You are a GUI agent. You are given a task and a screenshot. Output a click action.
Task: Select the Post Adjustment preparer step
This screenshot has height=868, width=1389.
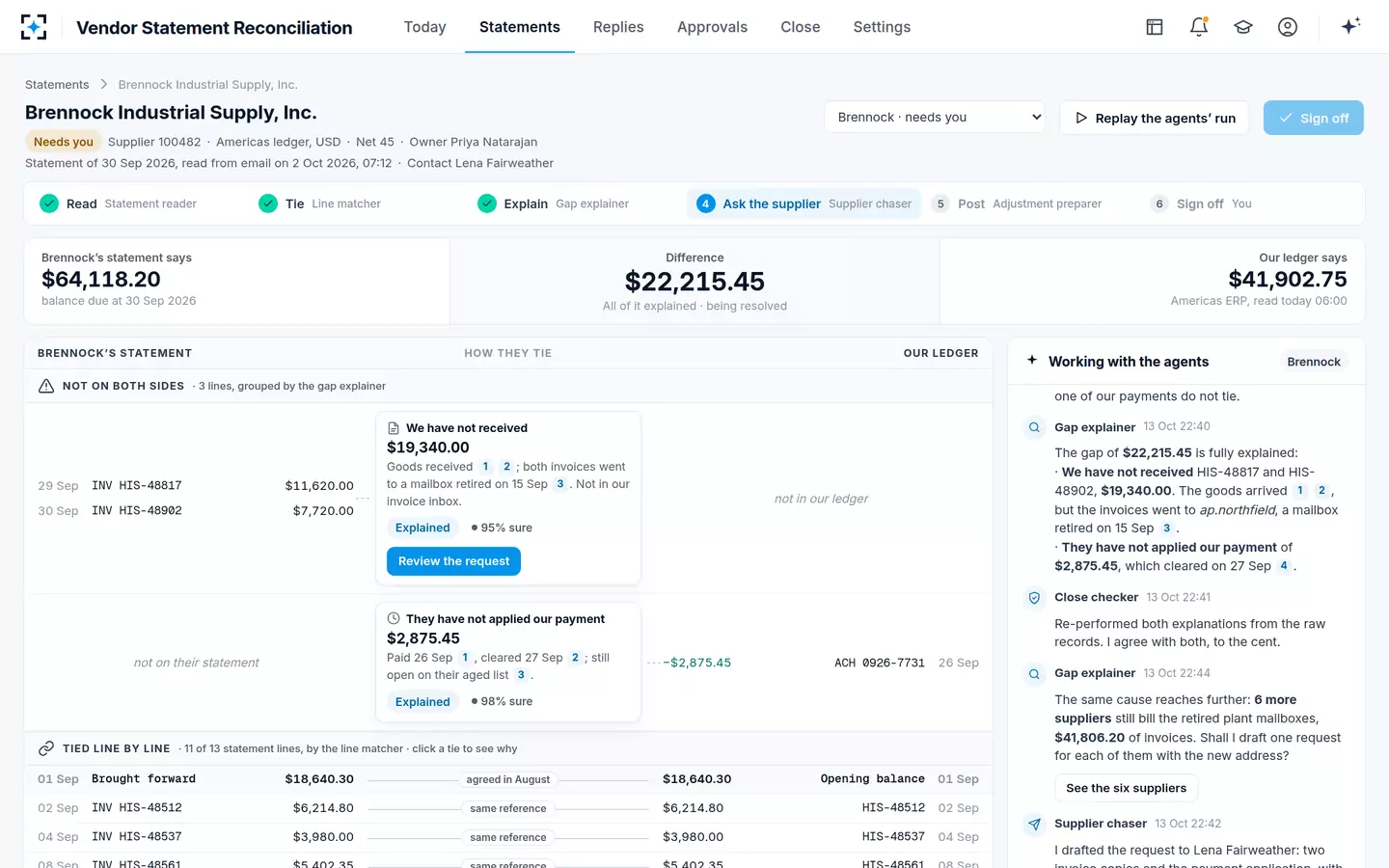point(1016,203)
